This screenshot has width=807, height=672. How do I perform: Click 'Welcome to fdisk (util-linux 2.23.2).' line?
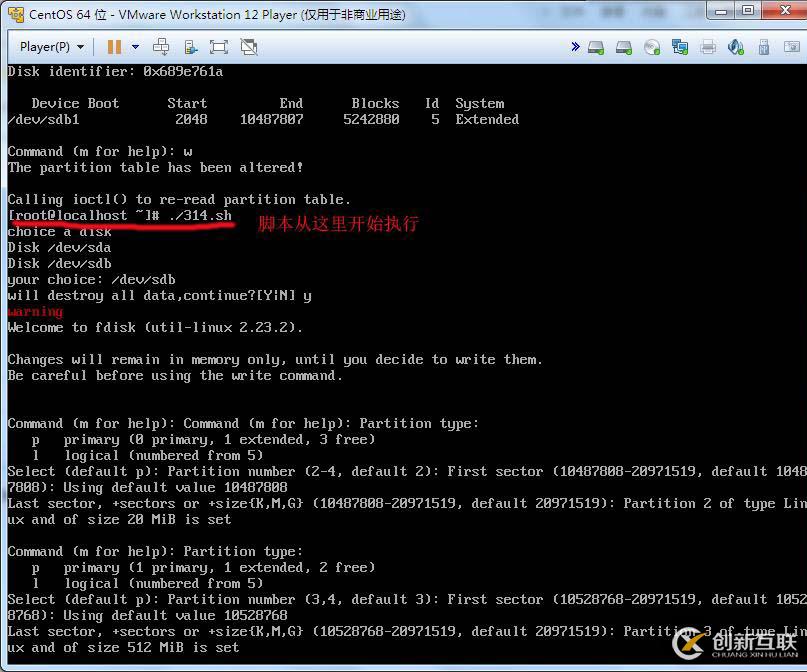[155, 327]
